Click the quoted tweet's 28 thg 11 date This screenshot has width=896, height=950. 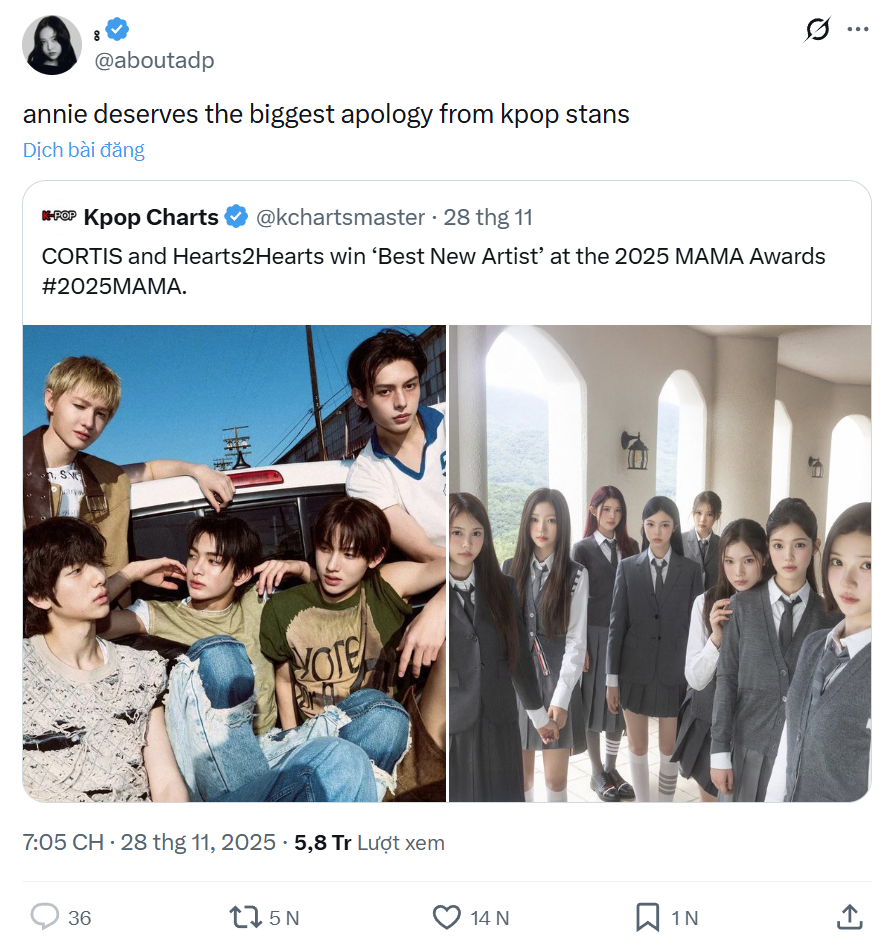click(x=488, y=217)
